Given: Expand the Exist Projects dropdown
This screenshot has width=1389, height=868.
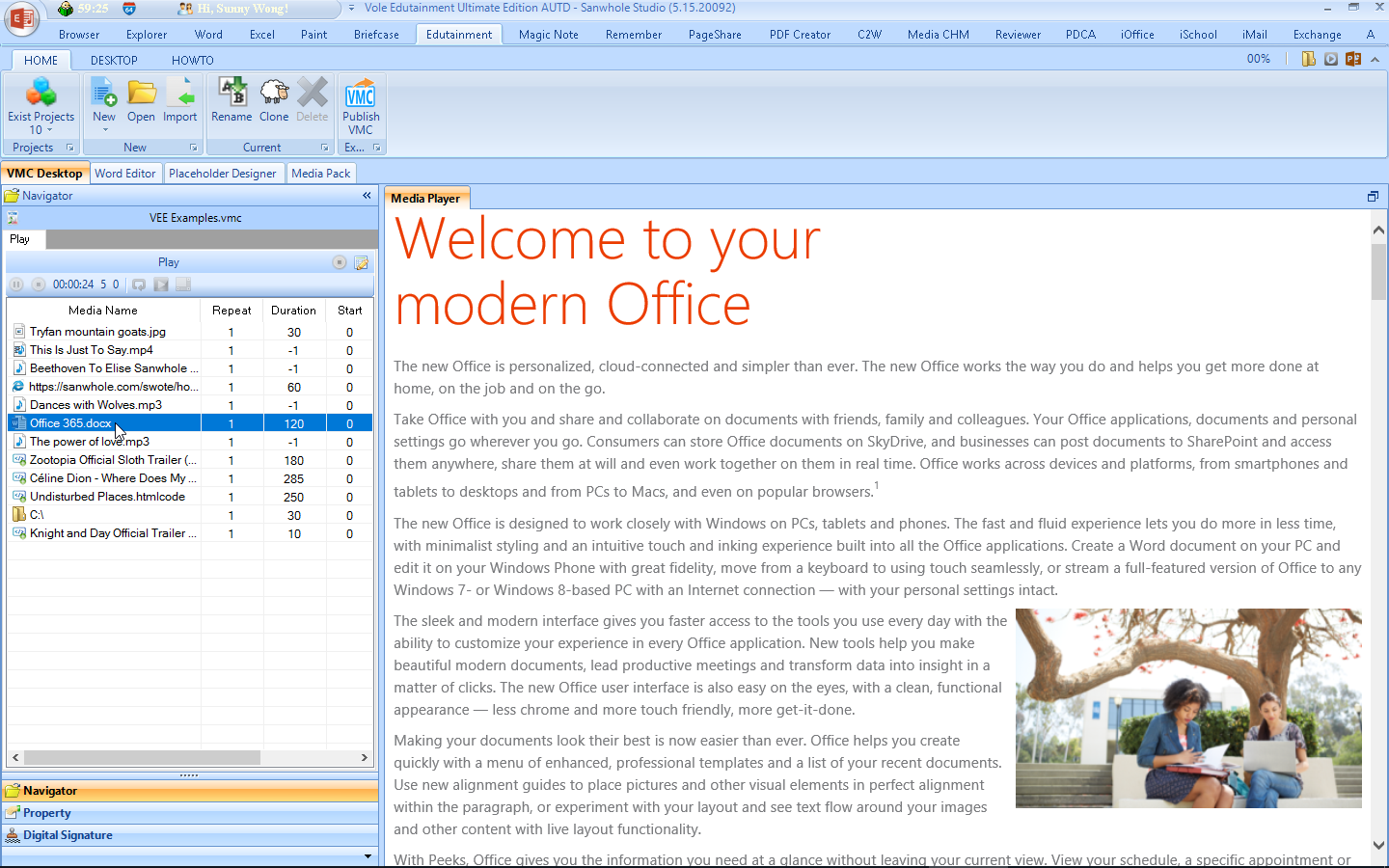Looking at the screenshot, I should [41, 129].
